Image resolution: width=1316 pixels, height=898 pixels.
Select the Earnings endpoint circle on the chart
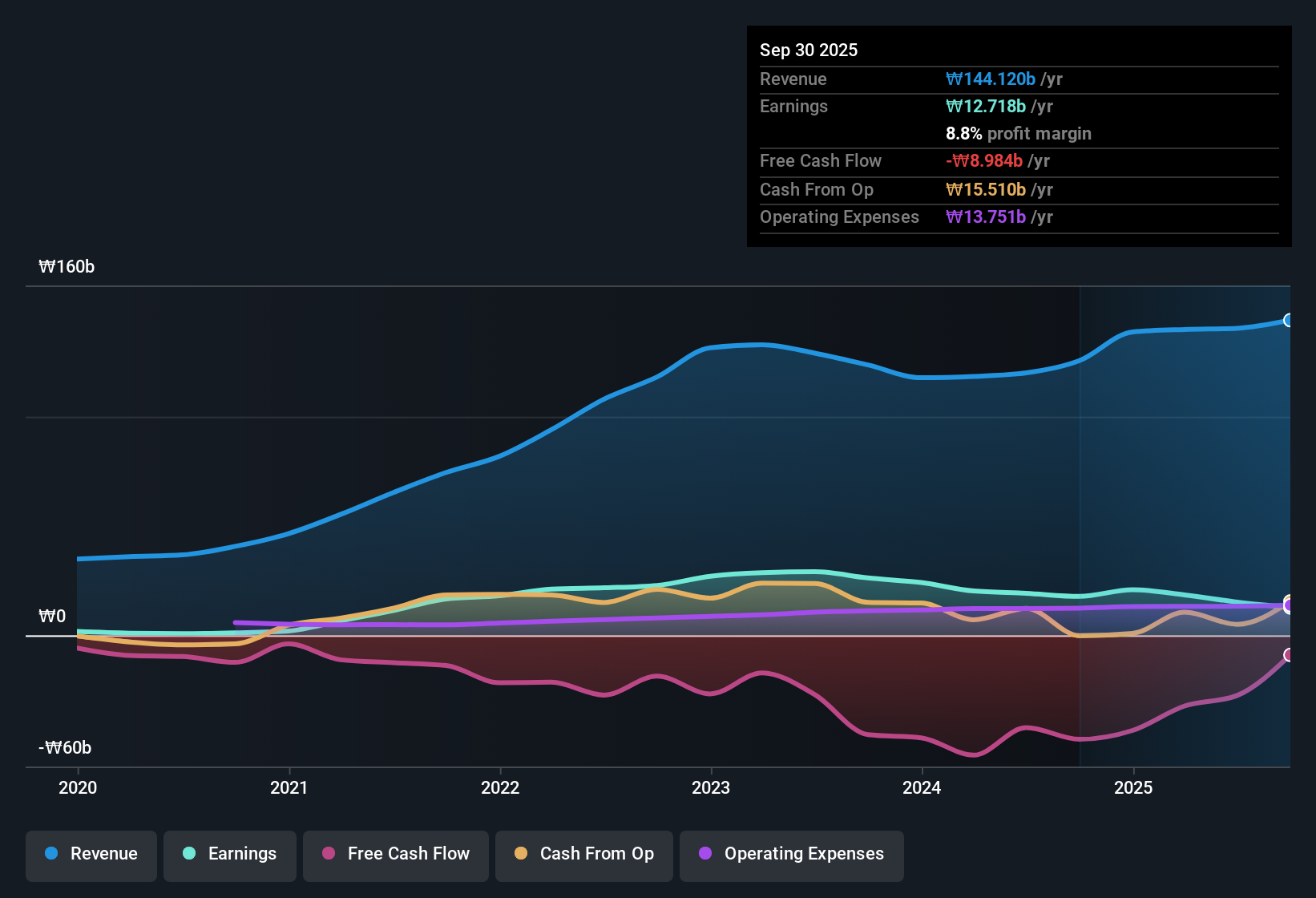click(1289, 605)
